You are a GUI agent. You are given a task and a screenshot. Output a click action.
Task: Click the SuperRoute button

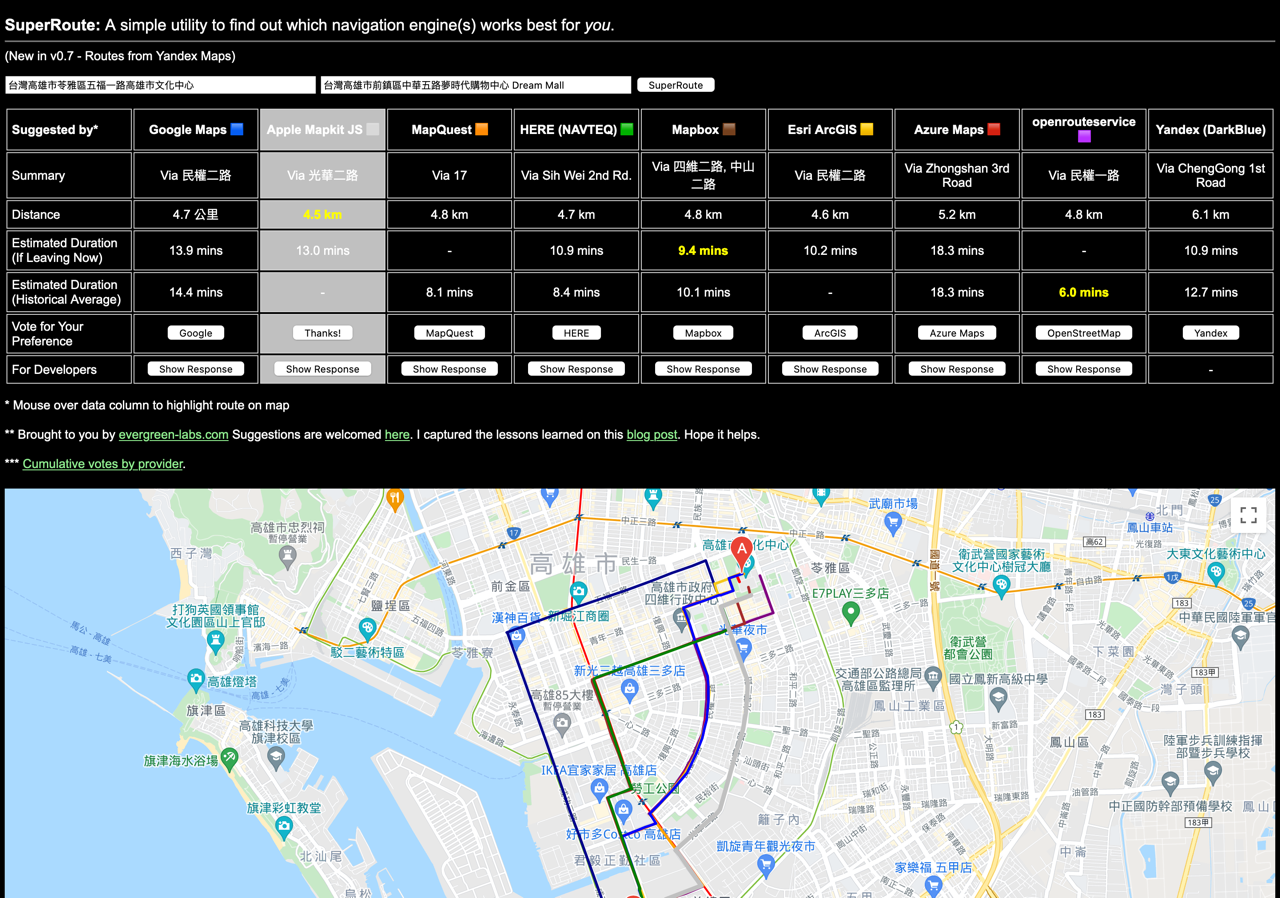pos(676,85)
